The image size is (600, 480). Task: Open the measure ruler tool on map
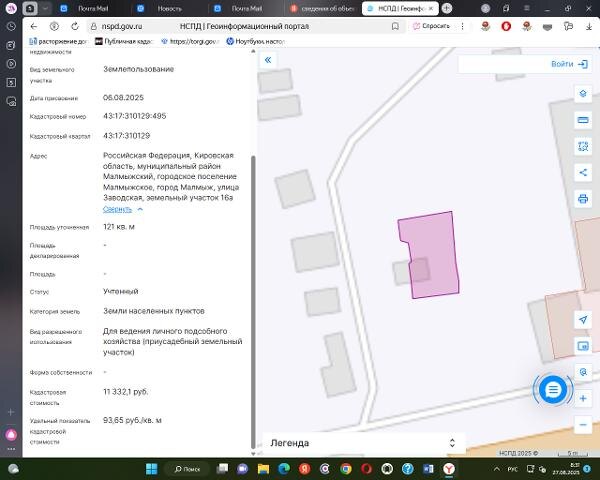[583, 120]
